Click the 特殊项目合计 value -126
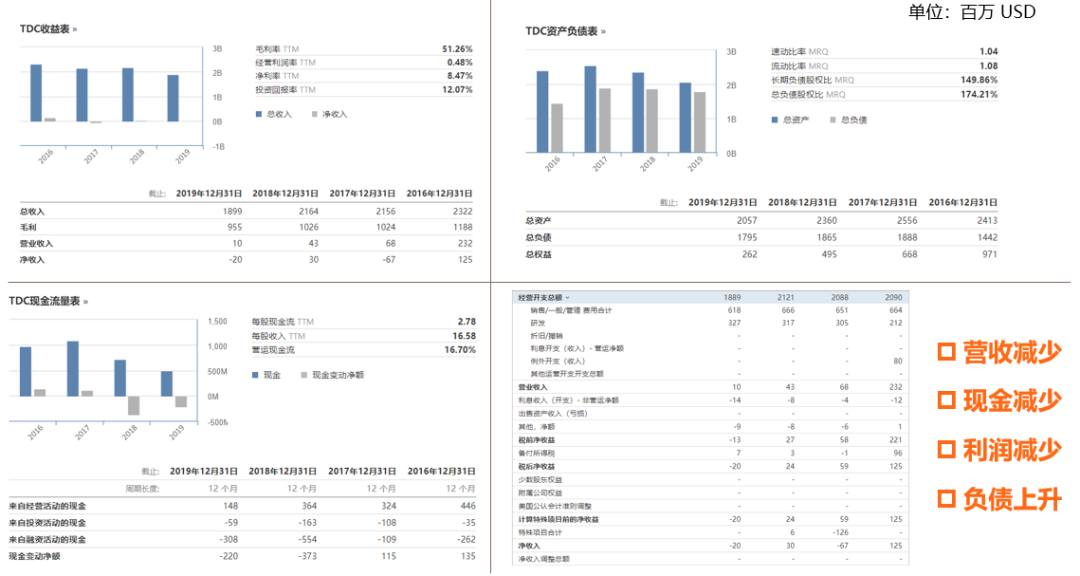The image size is (1080, 576). click(840, 533)
